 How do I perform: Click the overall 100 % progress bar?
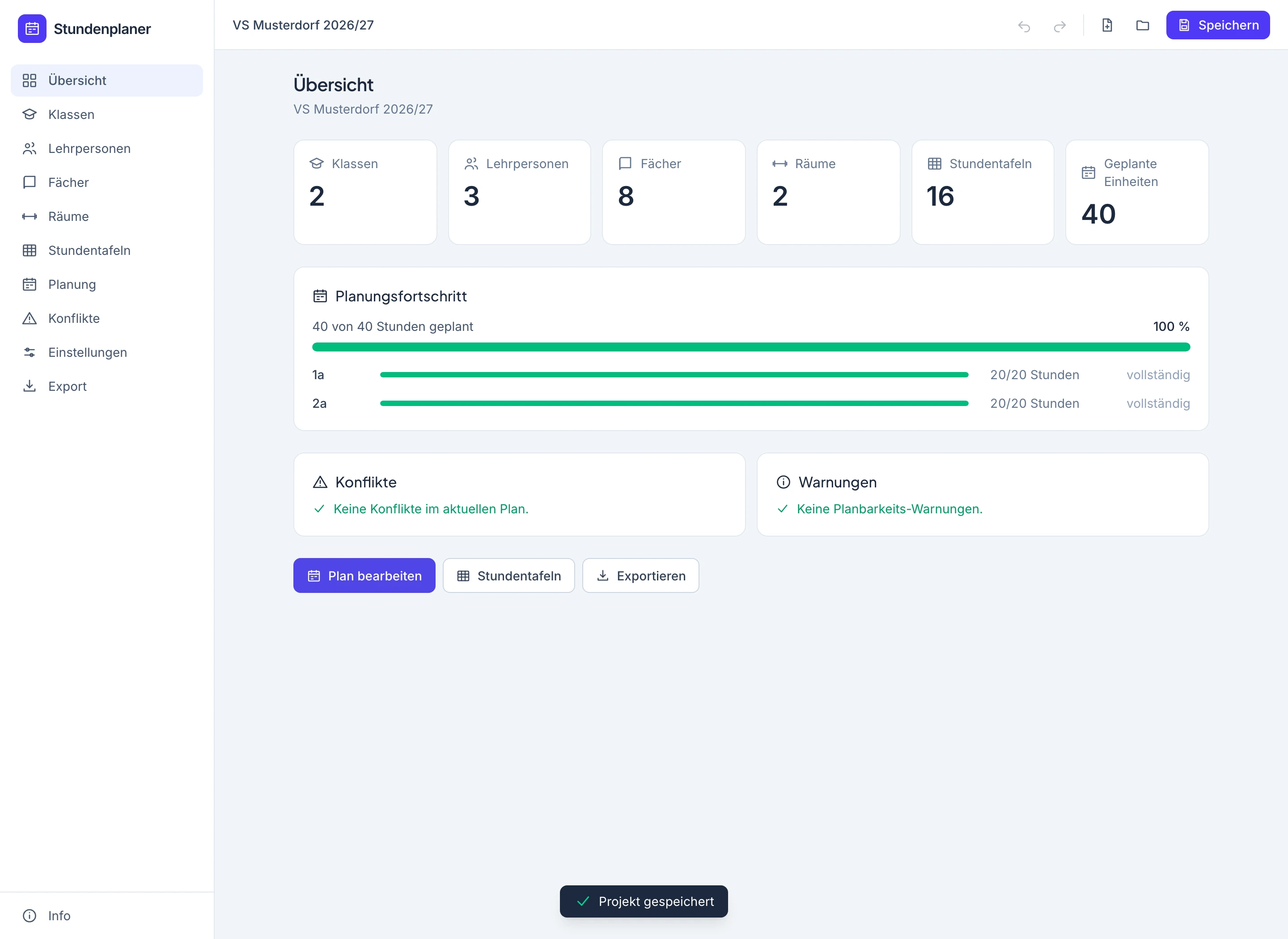pos(751,347)
